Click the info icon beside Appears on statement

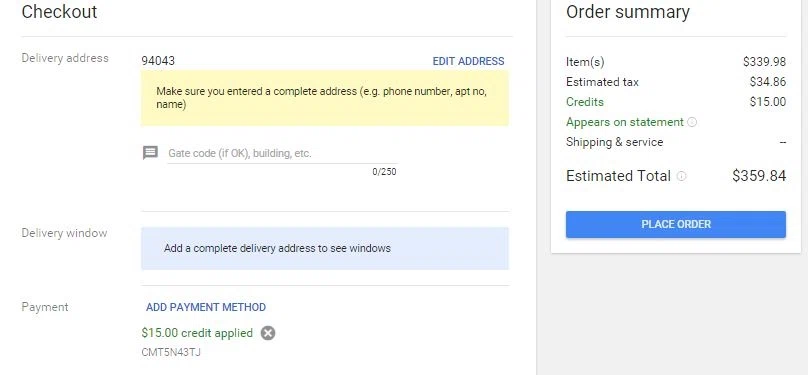point(692,123)
